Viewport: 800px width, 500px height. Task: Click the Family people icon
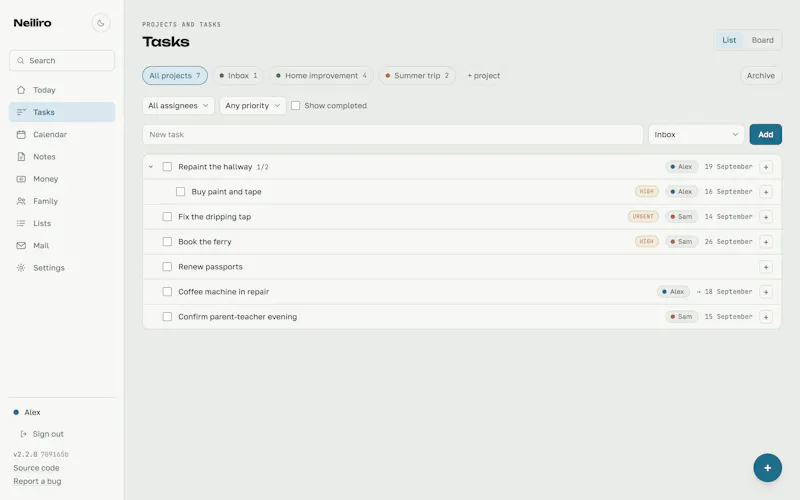pos(21,201)
